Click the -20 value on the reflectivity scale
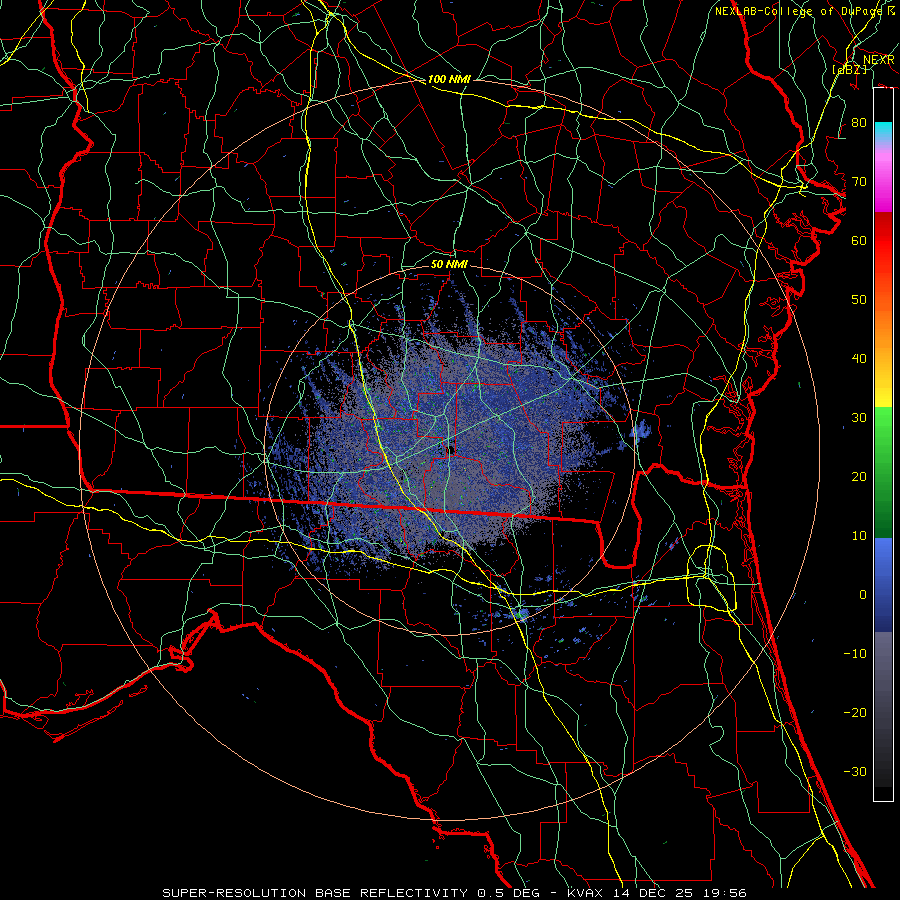 click(x=855, y=712)
